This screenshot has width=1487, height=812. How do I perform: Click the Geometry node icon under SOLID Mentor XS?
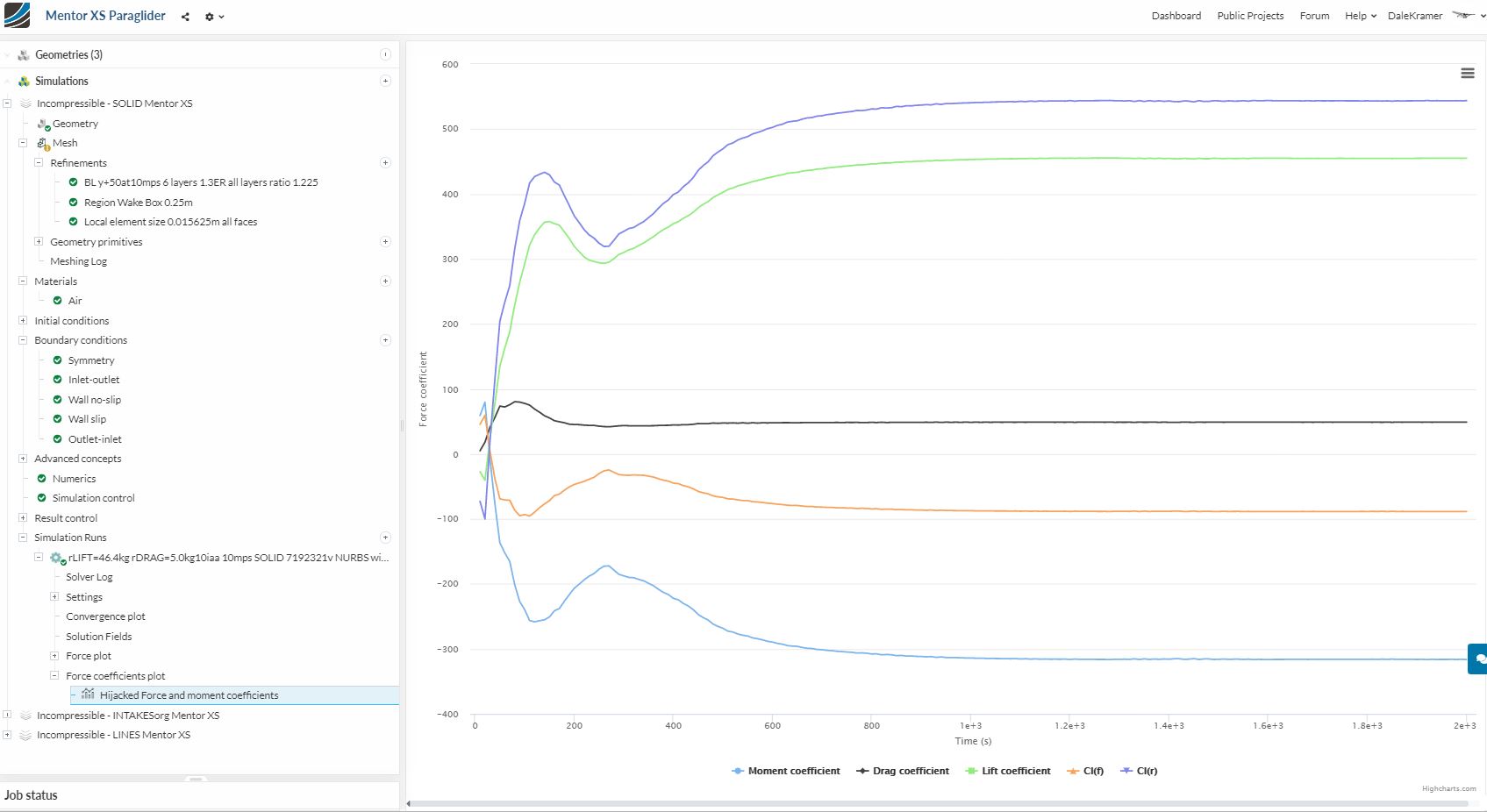tap(43, 125)
